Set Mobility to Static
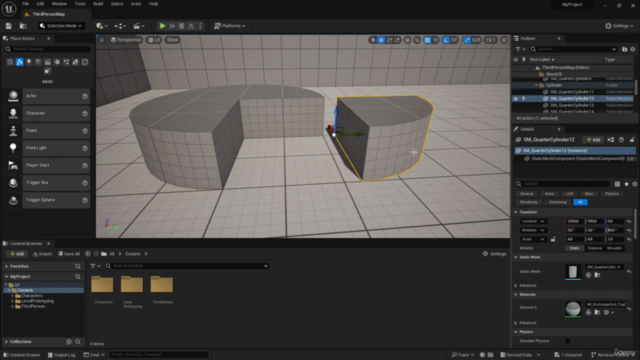This screenshot has width=640, height=360. [574, 248]
